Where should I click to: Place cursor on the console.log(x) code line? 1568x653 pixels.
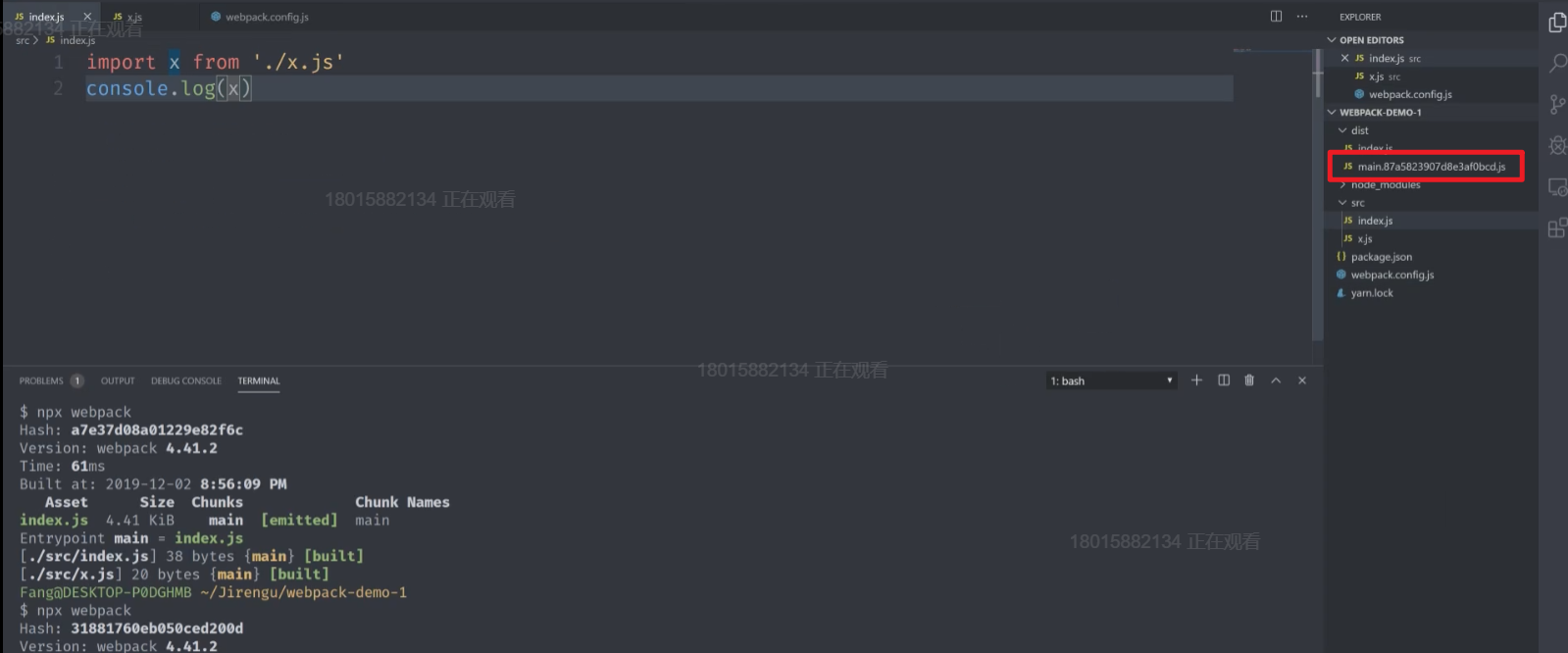click(x=659, y=88)
